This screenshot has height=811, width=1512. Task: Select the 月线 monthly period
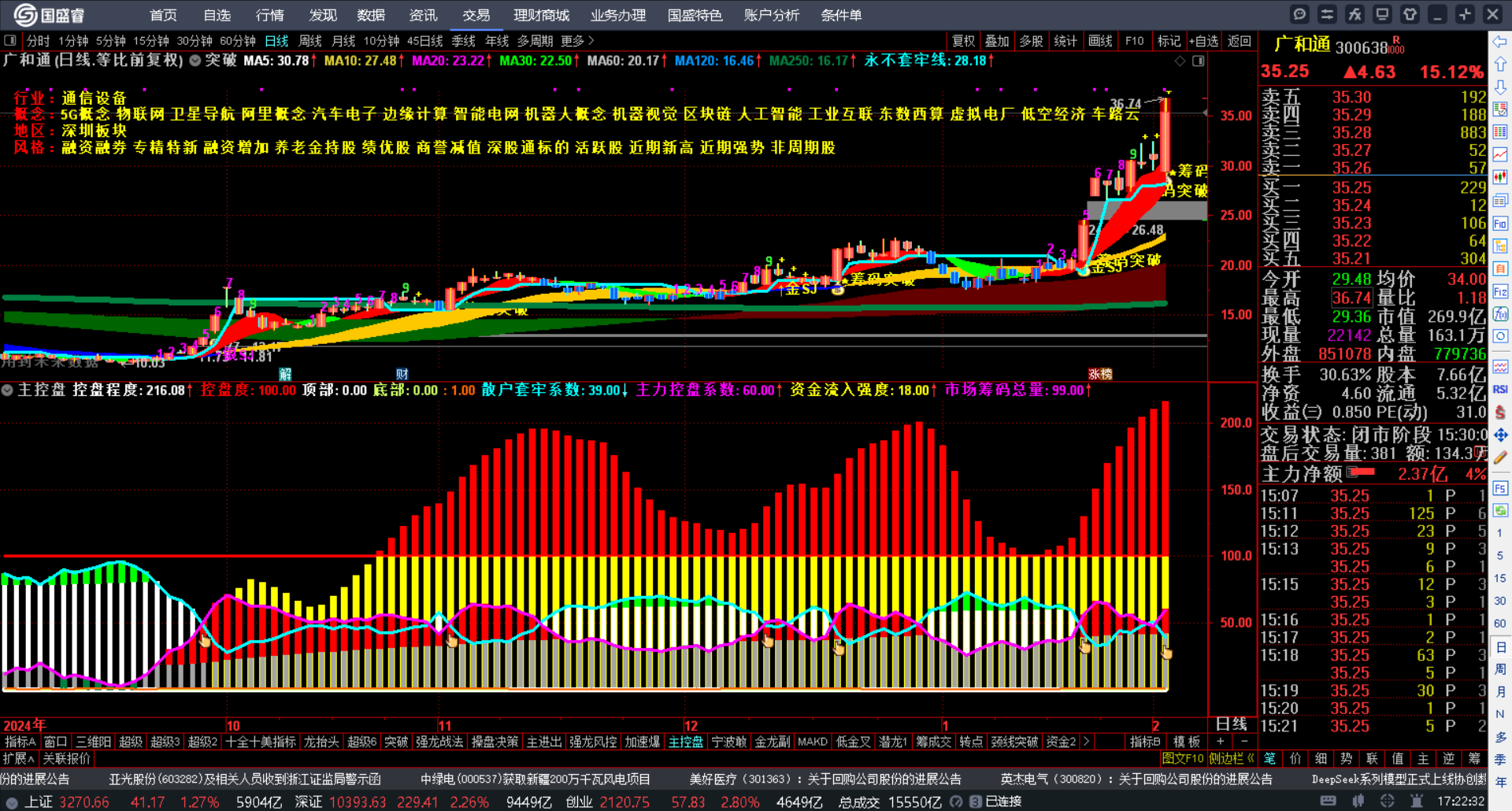click(x=343, y=41)
